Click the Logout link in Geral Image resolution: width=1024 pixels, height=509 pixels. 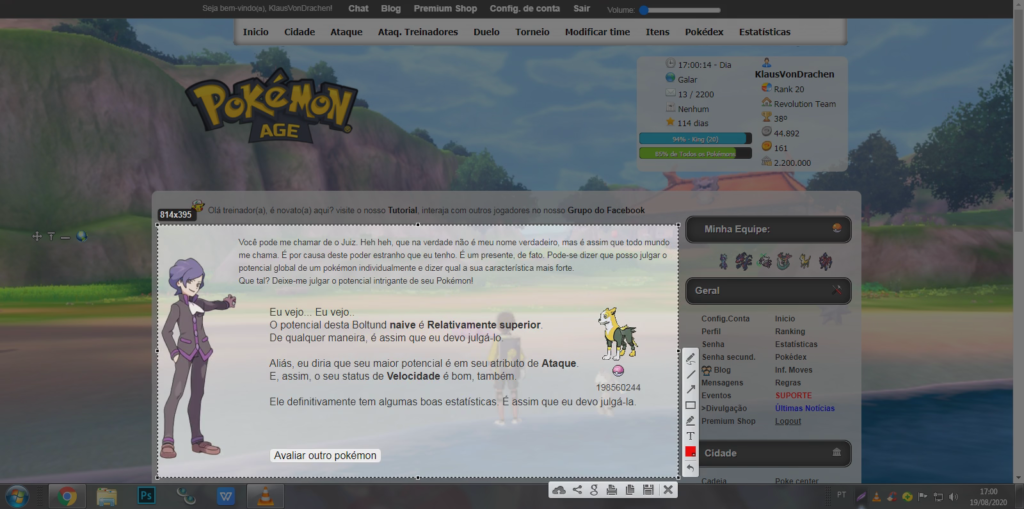pyautogui.click(x=788, y=421)
